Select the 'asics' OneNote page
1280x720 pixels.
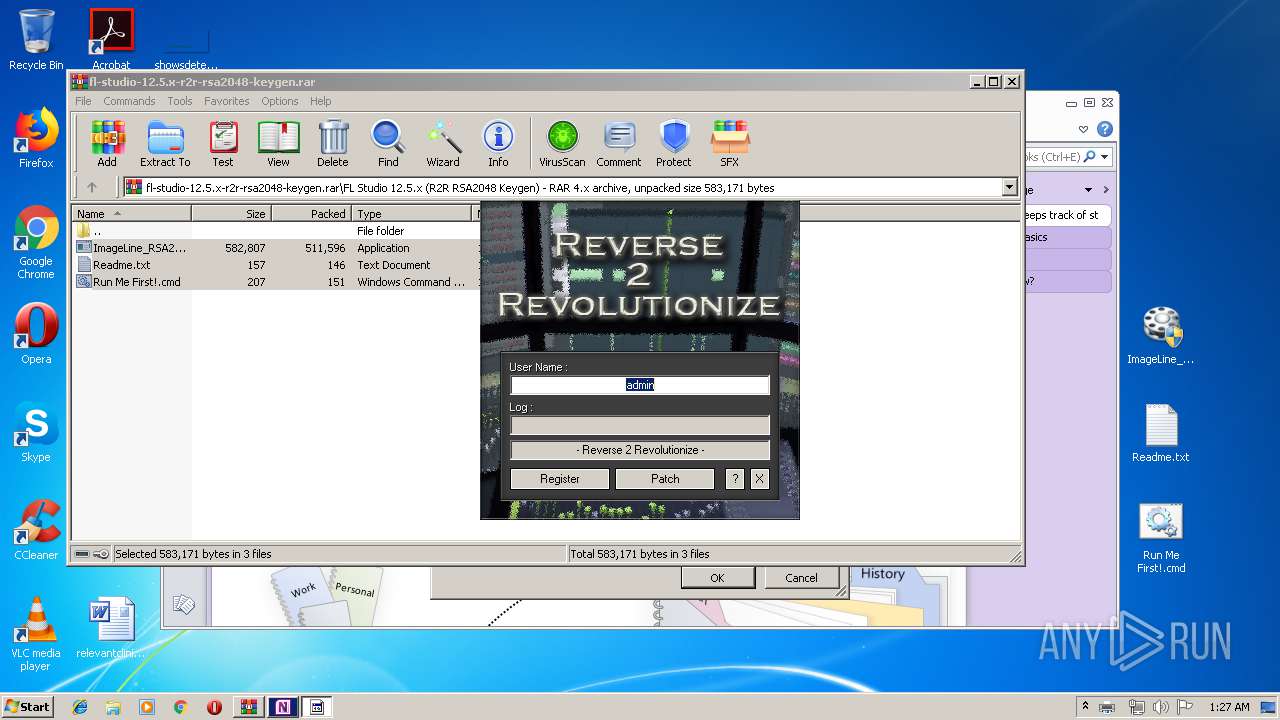point(1066,237)
